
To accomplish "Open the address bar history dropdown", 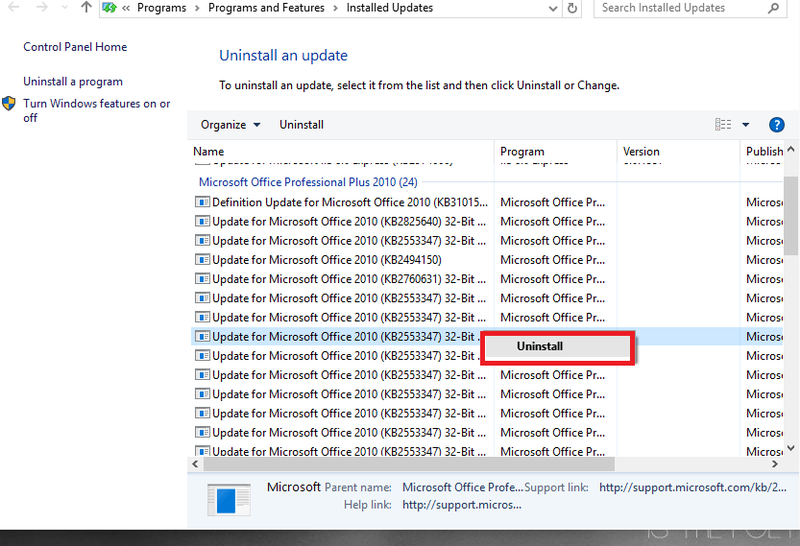I will click(553, 8).
